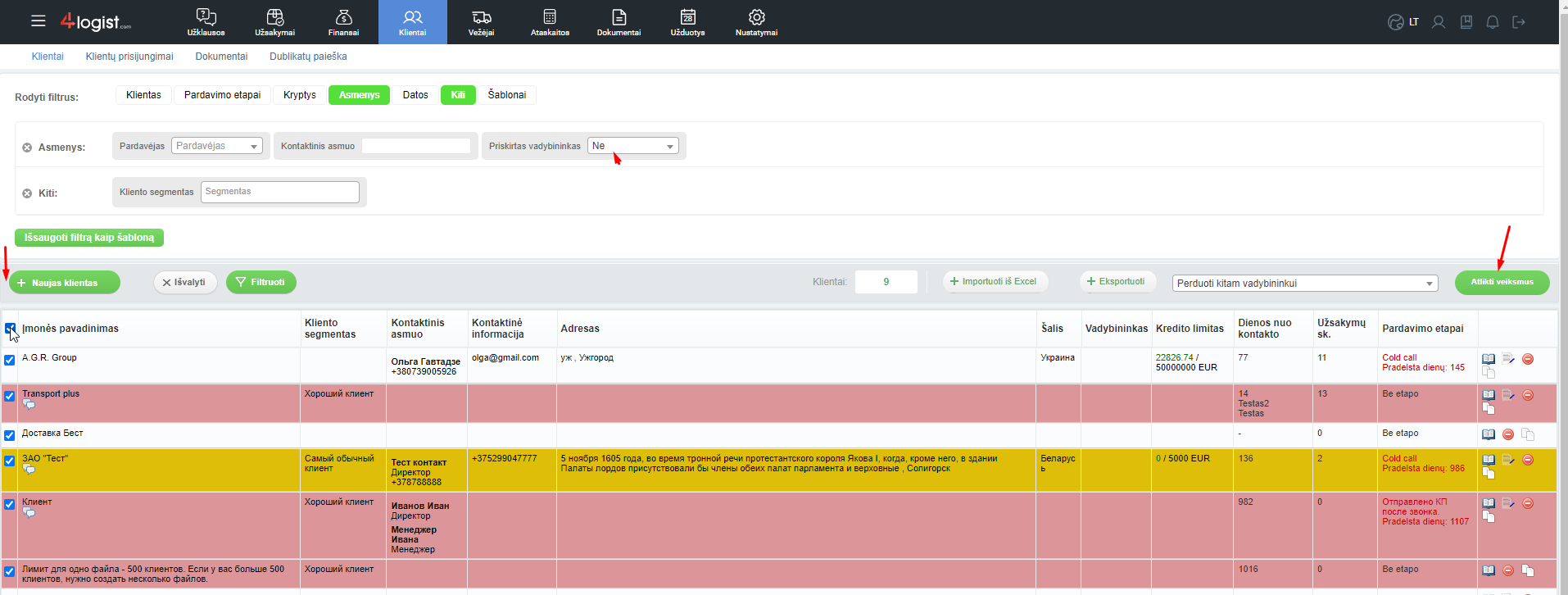The height and width of the screenshot is (595, 1568).
Task: Switch to the Klientai sub-tab
Action: pyautogui.click(x=48, y=57)
